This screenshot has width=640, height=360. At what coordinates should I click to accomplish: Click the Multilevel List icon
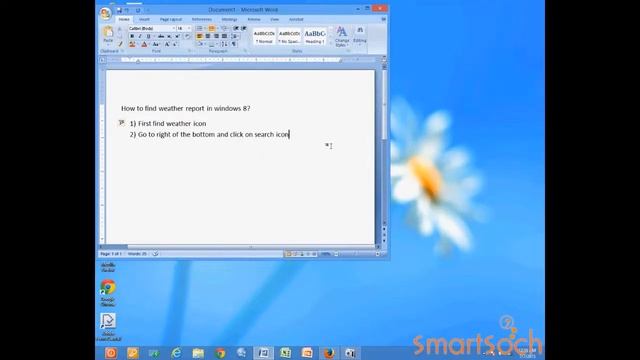pyautogui.click(x=224, y=28)
